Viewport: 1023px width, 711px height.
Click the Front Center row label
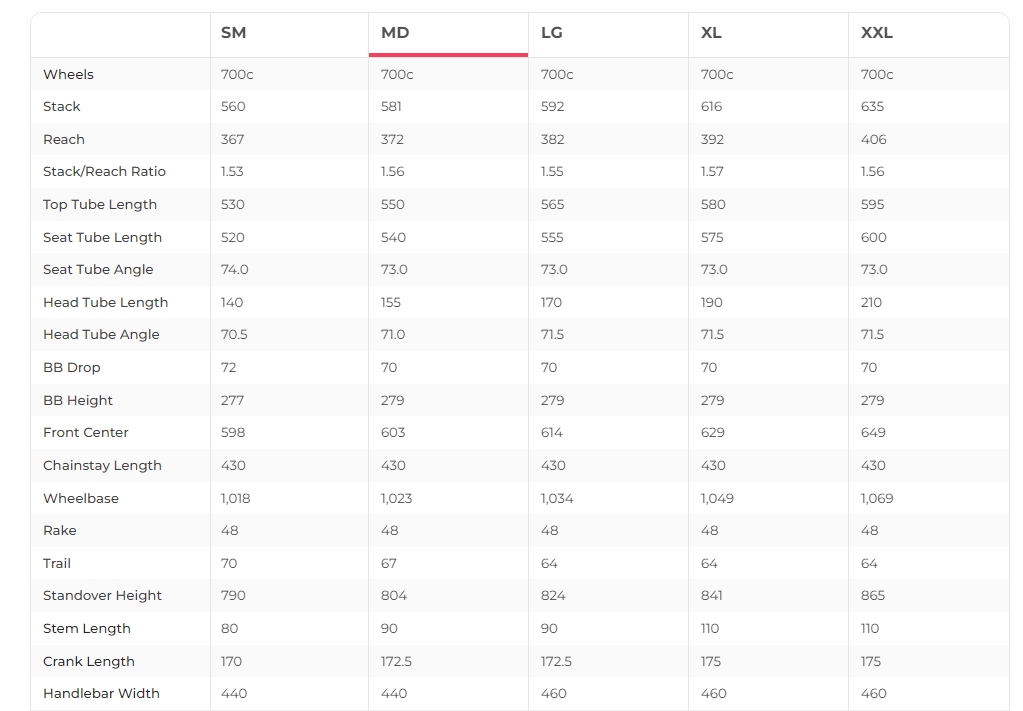point(85,432)
